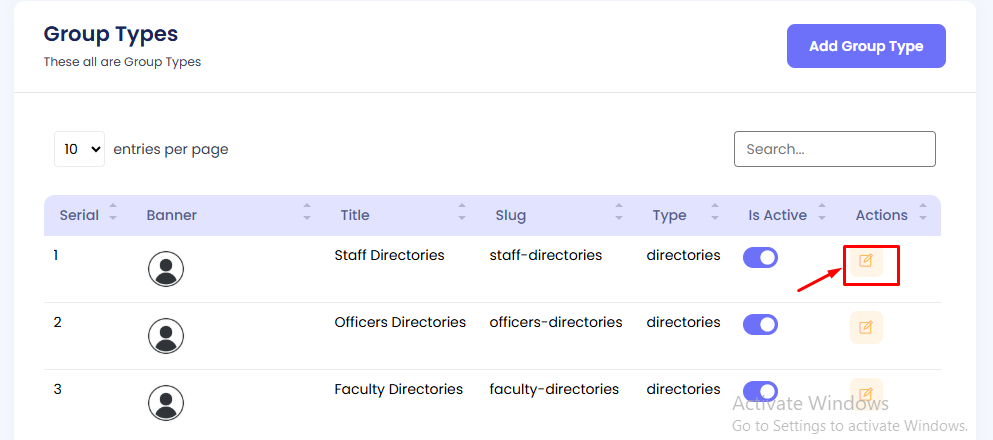Click edit icon for Faculty Directories
This screenshot has height=440, width=993.
coord(866,392)
